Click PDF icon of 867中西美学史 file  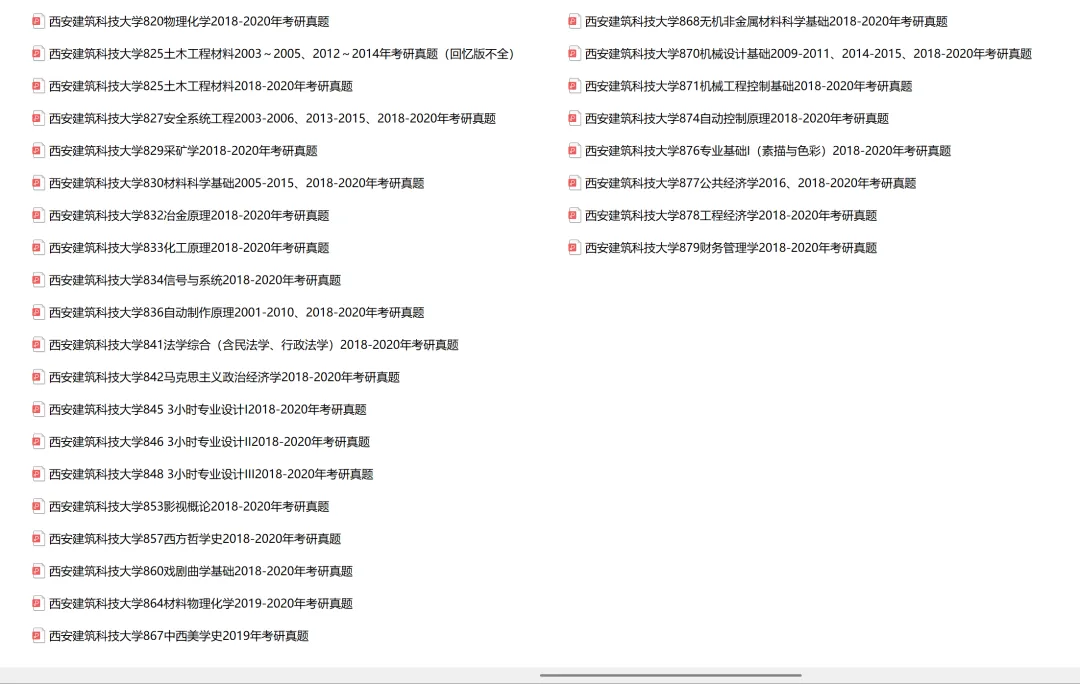(37, 636)
